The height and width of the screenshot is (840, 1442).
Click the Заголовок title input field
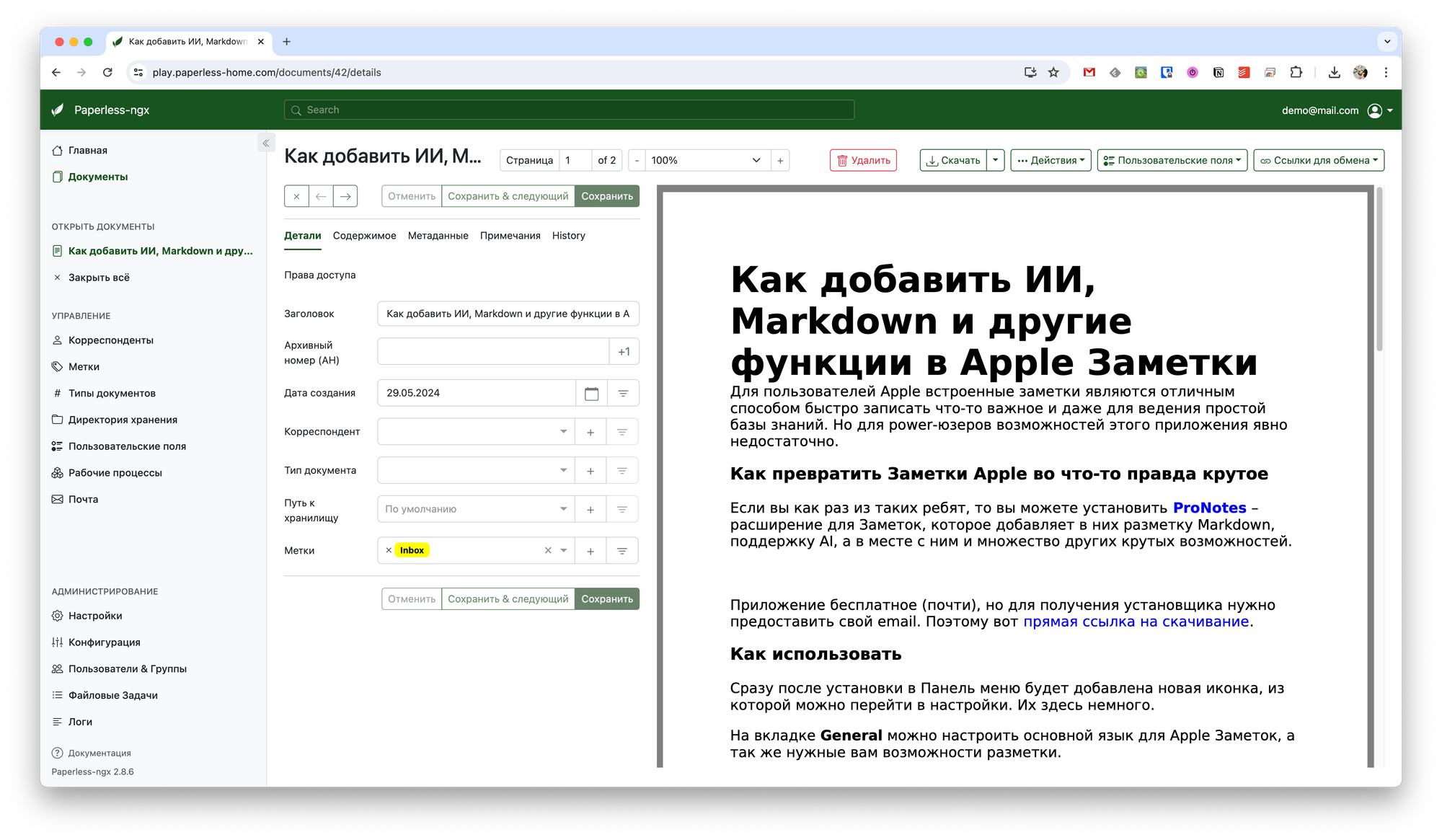(508, 314)
